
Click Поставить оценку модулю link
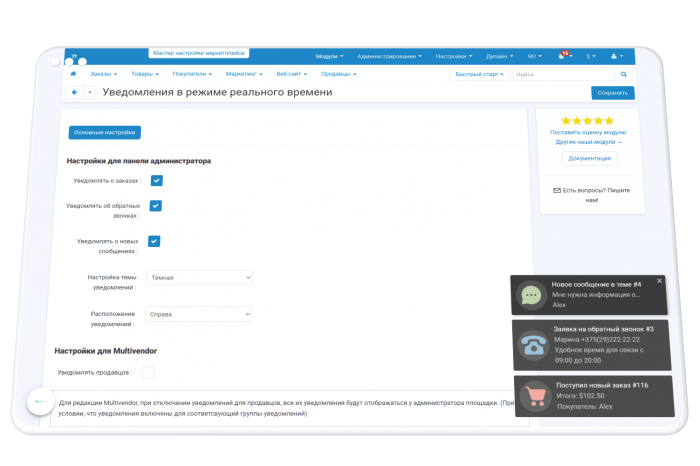pos(588,133)
